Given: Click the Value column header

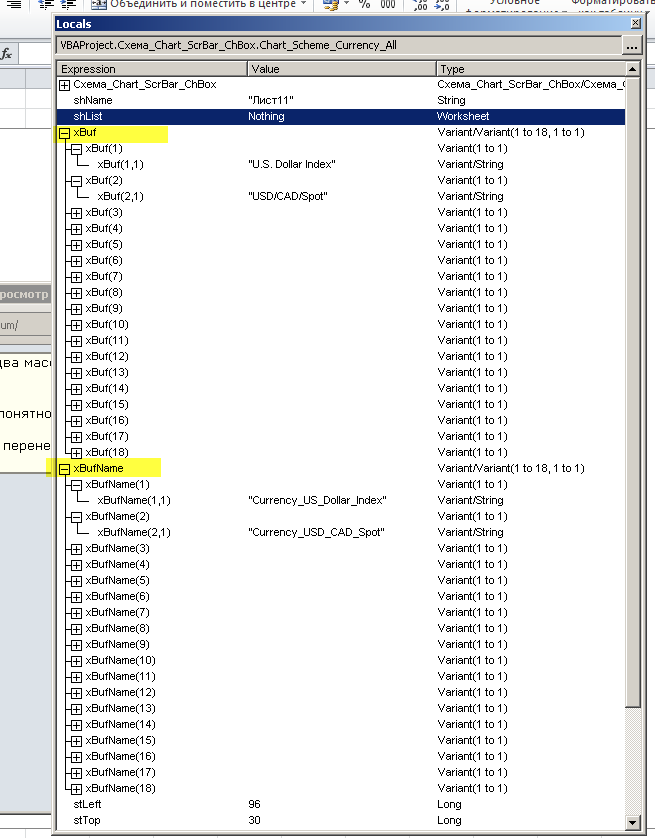Looking at the screenshot, I should [x=340, y=69].
